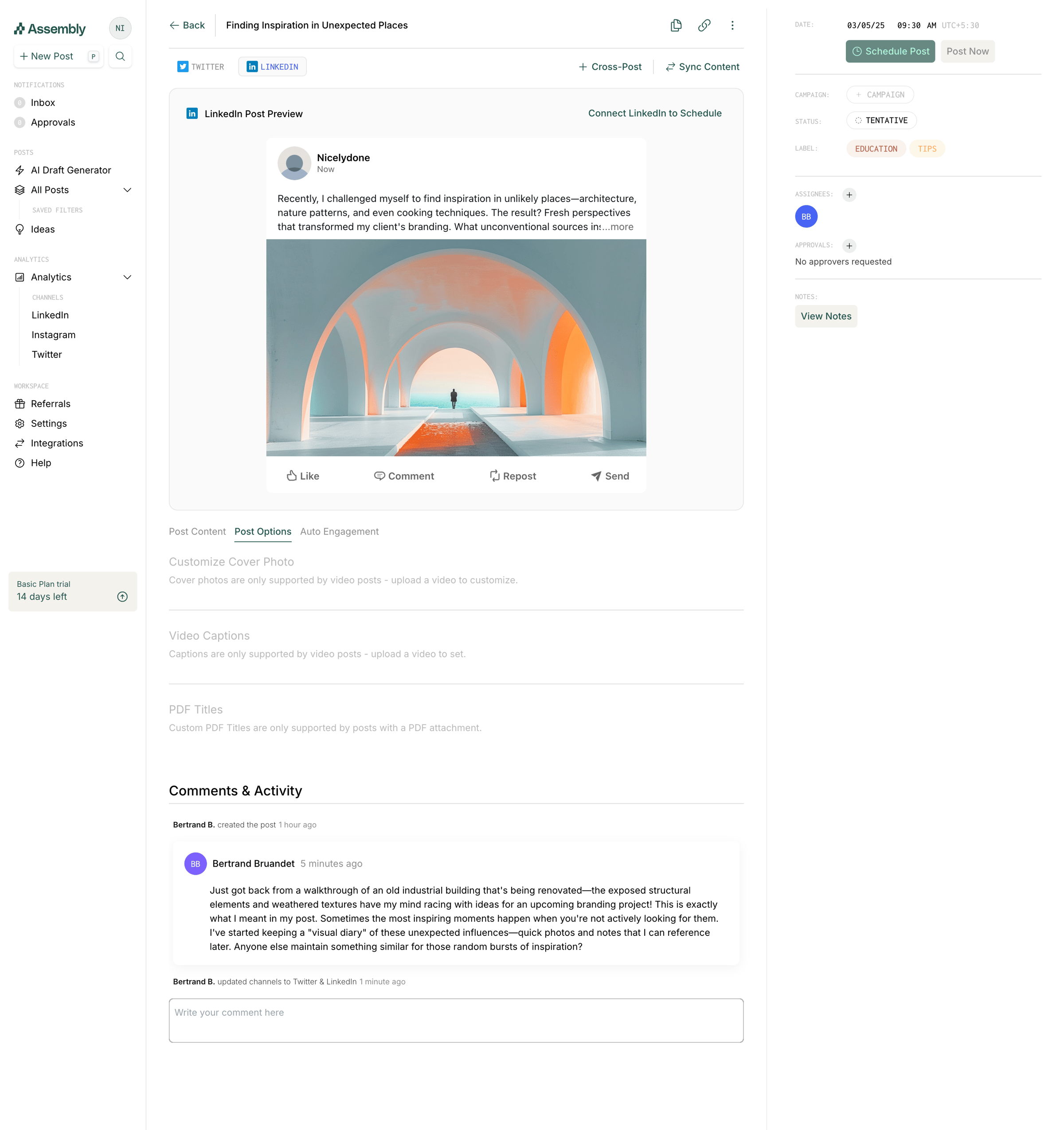The width and height of the screenshot is (1064, 1130).
Task: Open the Auto Engagement tab
Action: coord(339,532)
